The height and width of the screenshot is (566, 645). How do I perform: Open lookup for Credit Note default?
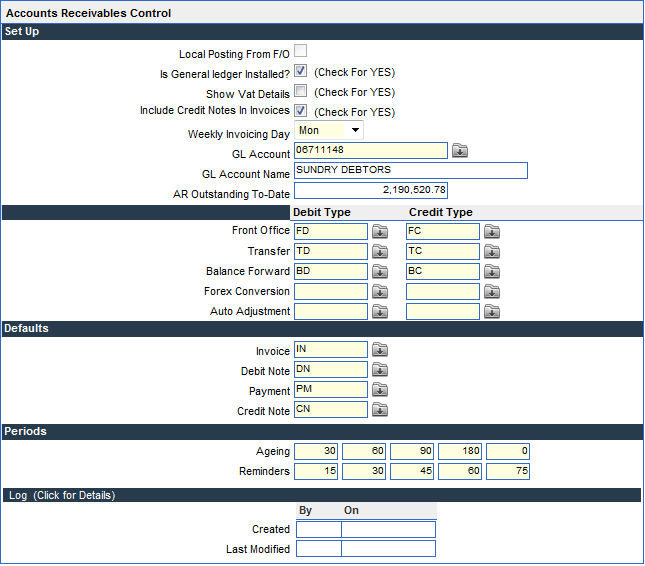pyautogui.click(x=380, y=410)
